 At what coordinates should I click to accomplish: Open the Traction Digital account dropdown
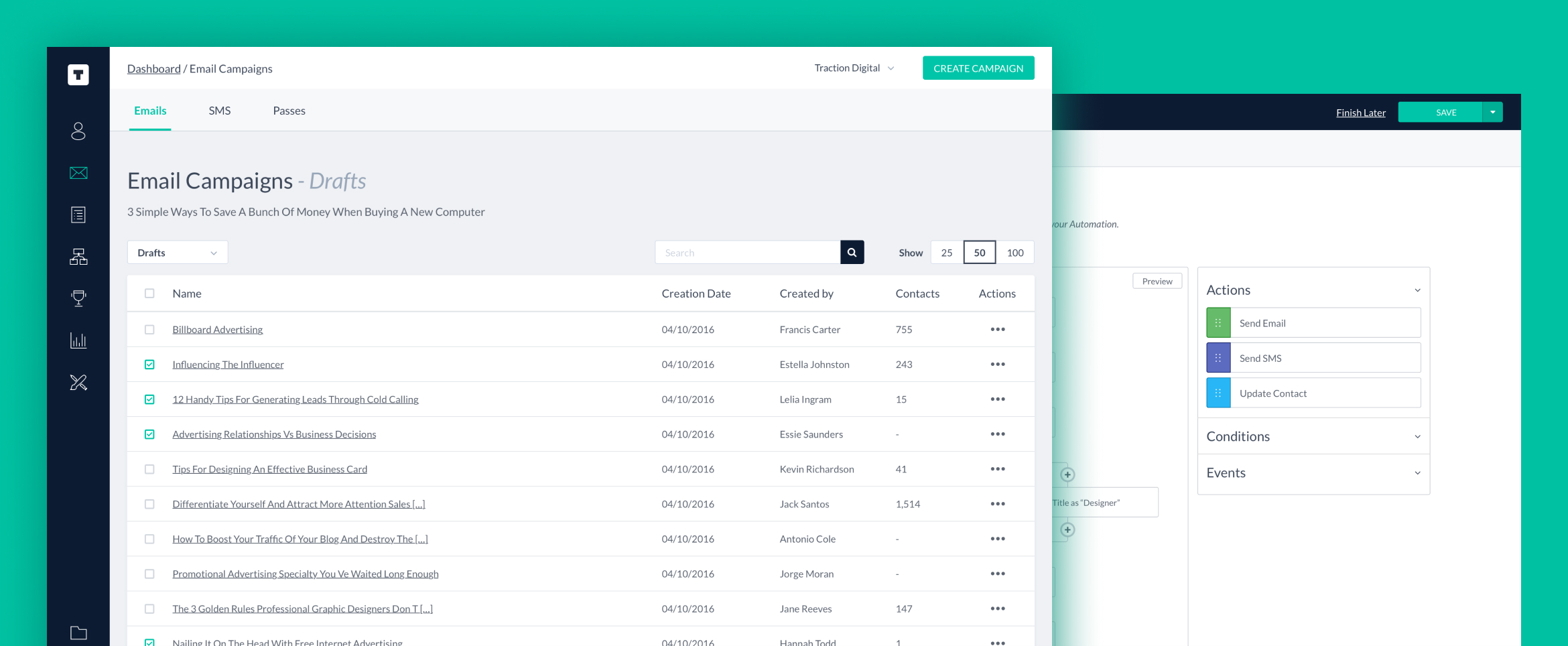click(854, 68)
